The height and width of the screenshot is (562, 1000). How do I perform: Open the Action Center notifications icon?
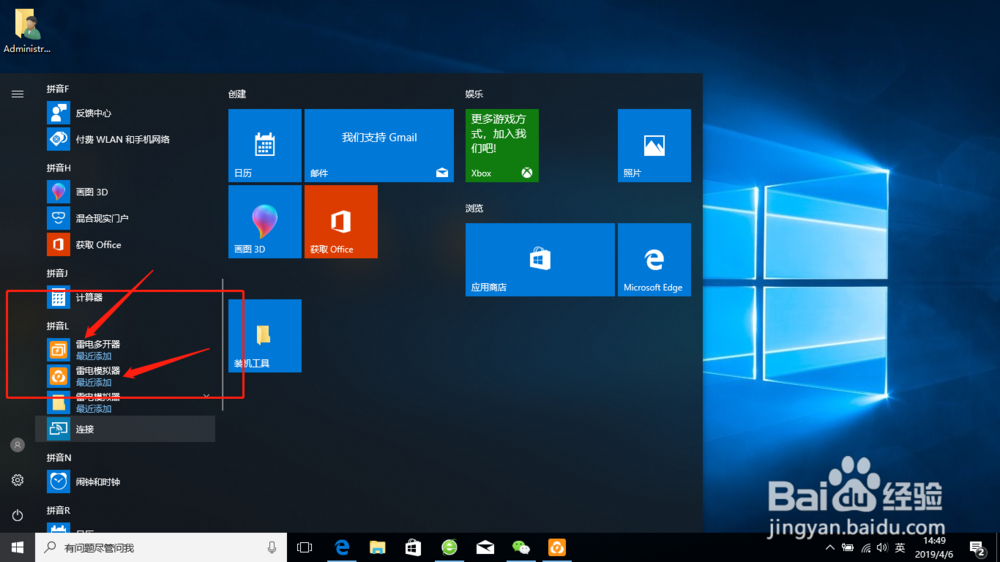[x=977, y=547]
